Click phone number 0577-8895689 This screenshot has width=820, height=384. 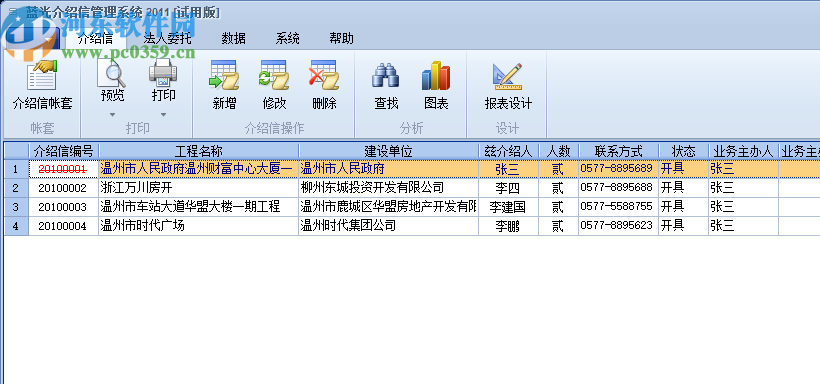618,169
